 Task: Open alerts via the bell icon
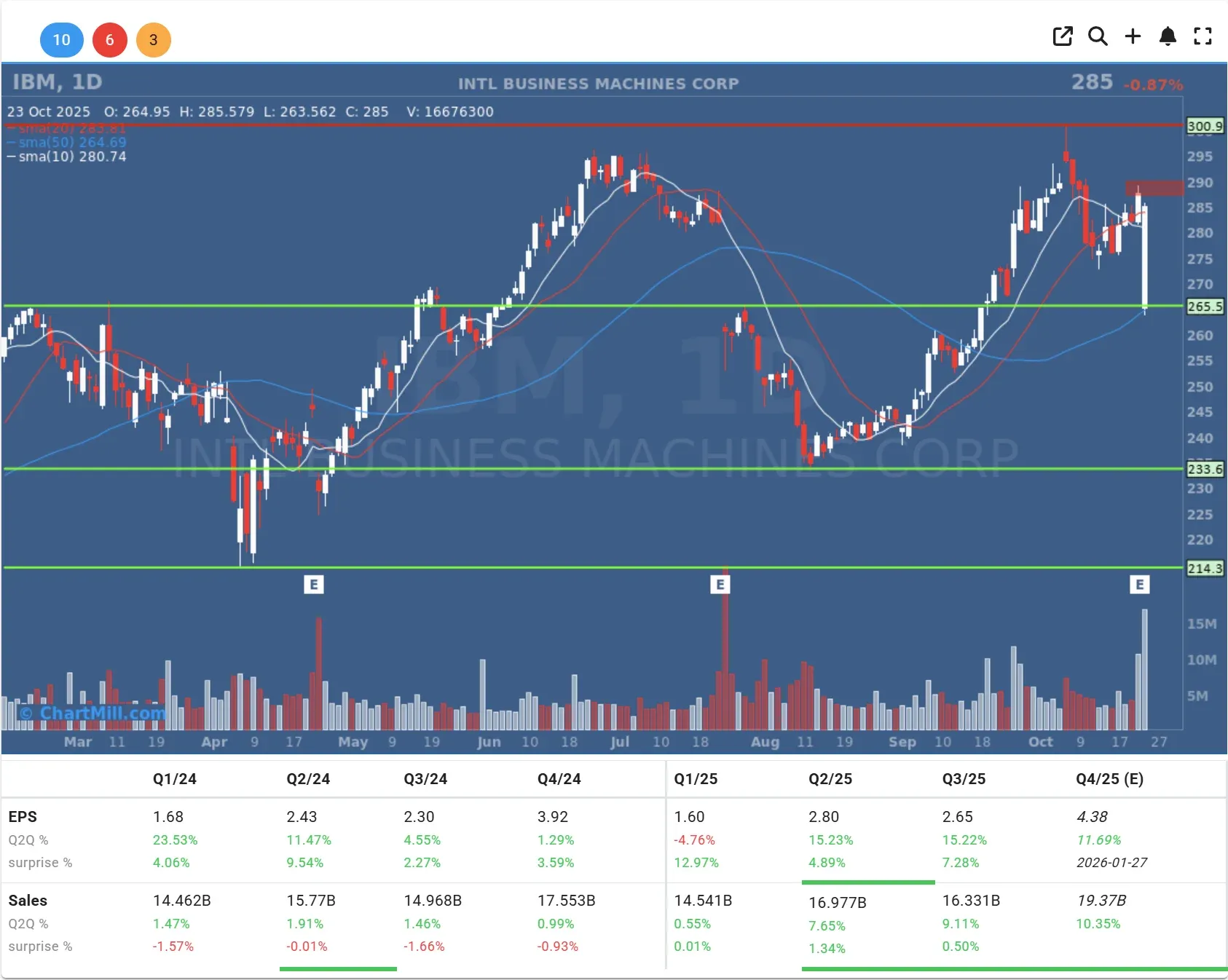pyautogui.click(x=1168, y=36)
